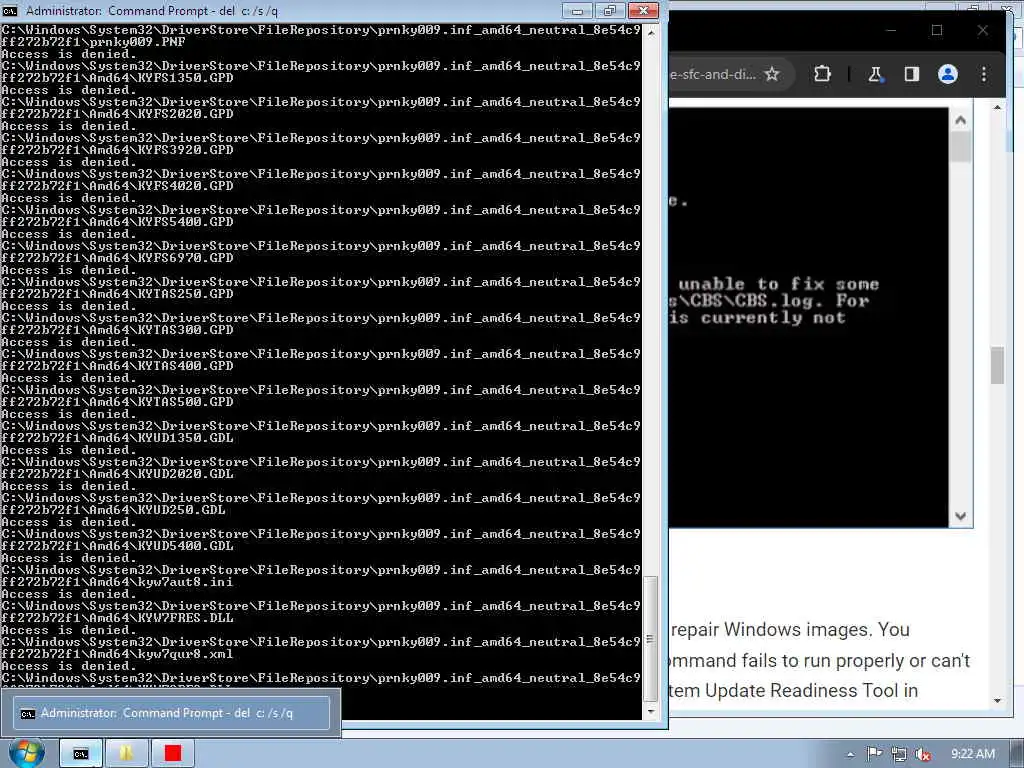Open the red square taskbar icon
This screenshot has height=768, width=1024.
click(172, 754)
